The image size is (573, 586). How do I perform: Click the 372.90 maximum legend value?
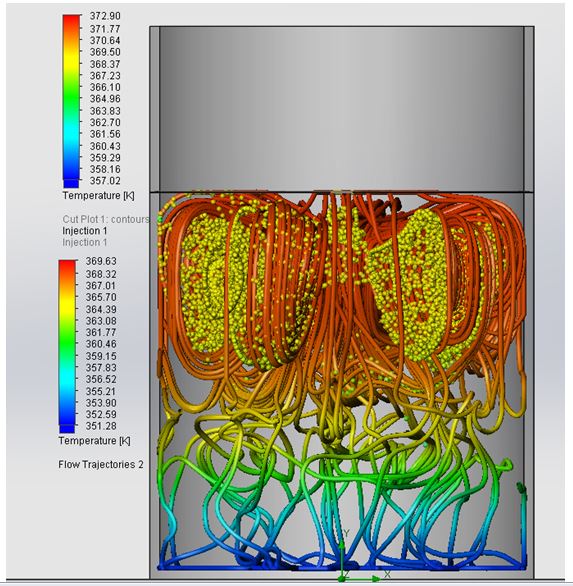(105, 16)
